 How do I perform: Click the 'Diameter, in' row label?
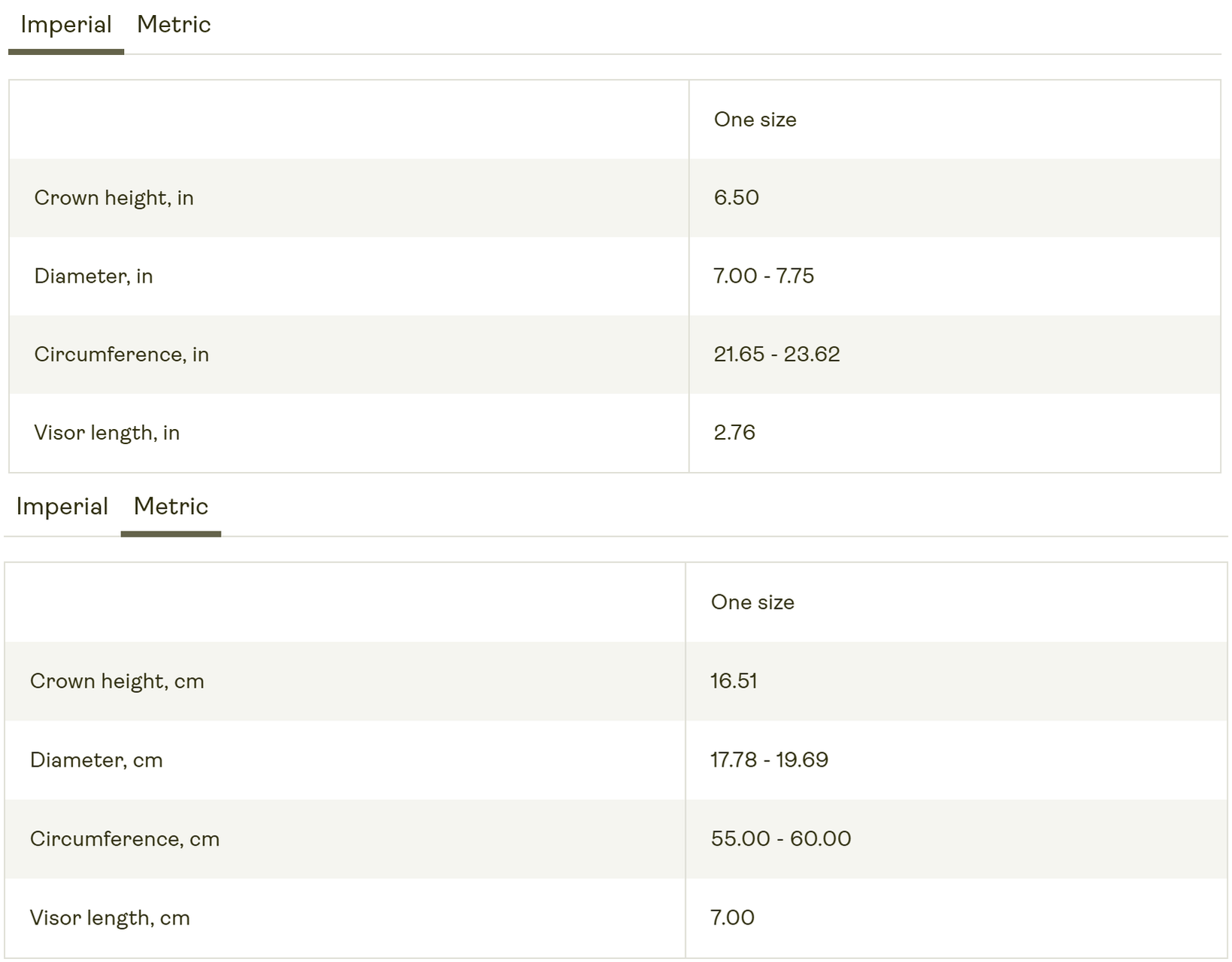[93, 276]
